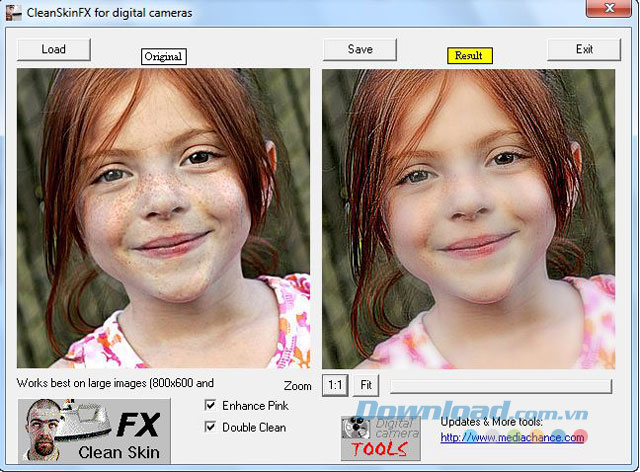The height and width of the screenshot is (472, 640).
Task: Toggle the Double Clean checkbox
Action: click(210, 427)
